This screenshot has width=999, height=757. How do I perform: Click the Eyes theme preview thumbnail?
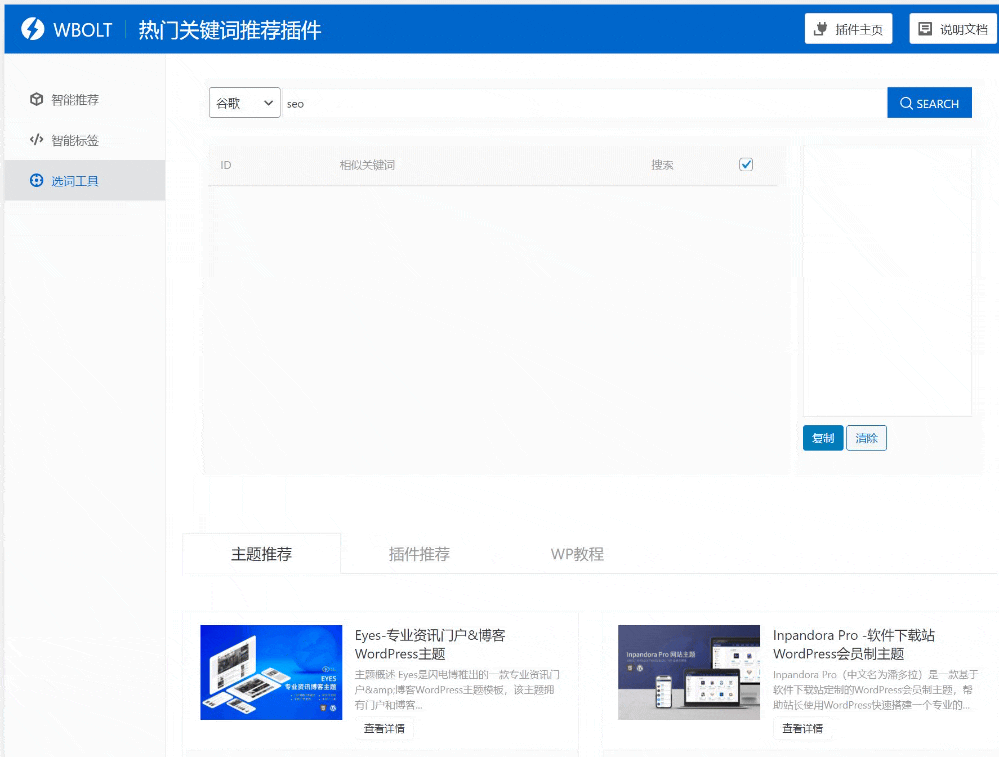click(x=270, y=672)
